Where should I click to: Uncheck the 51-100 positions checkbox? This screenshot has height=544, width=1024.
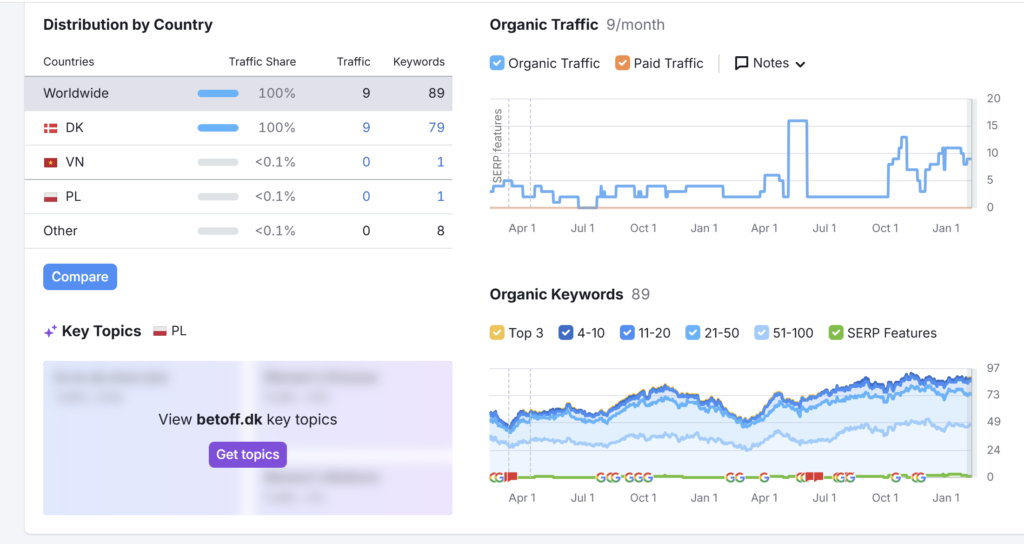[x=763, y=332]
